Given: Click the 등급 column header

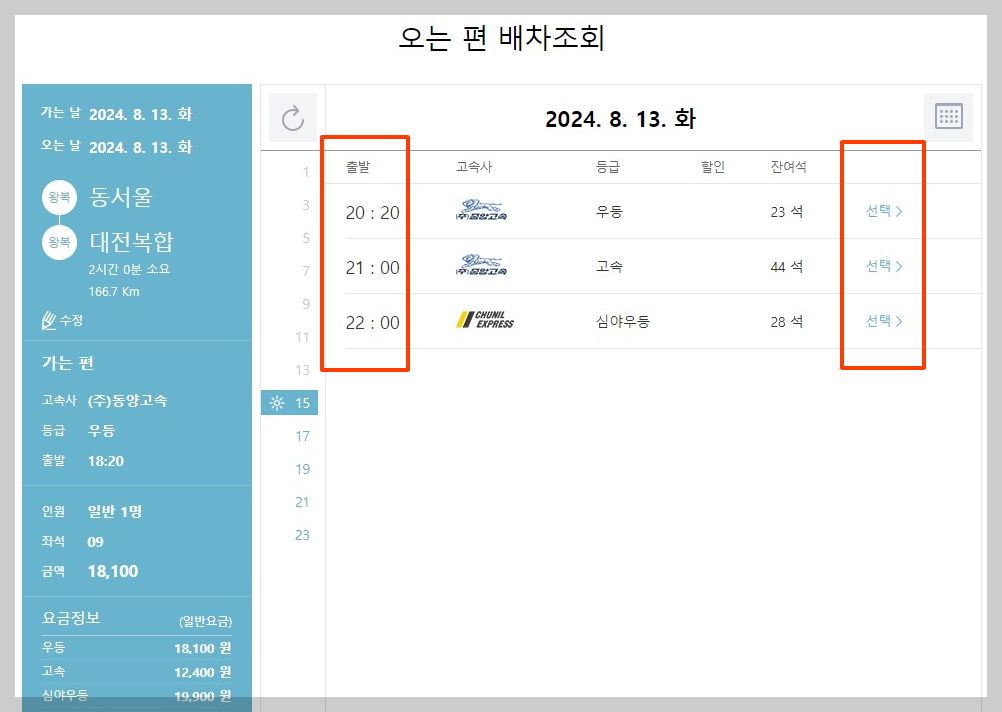Looking at the screenshot, I should click(x=608, y=167).
